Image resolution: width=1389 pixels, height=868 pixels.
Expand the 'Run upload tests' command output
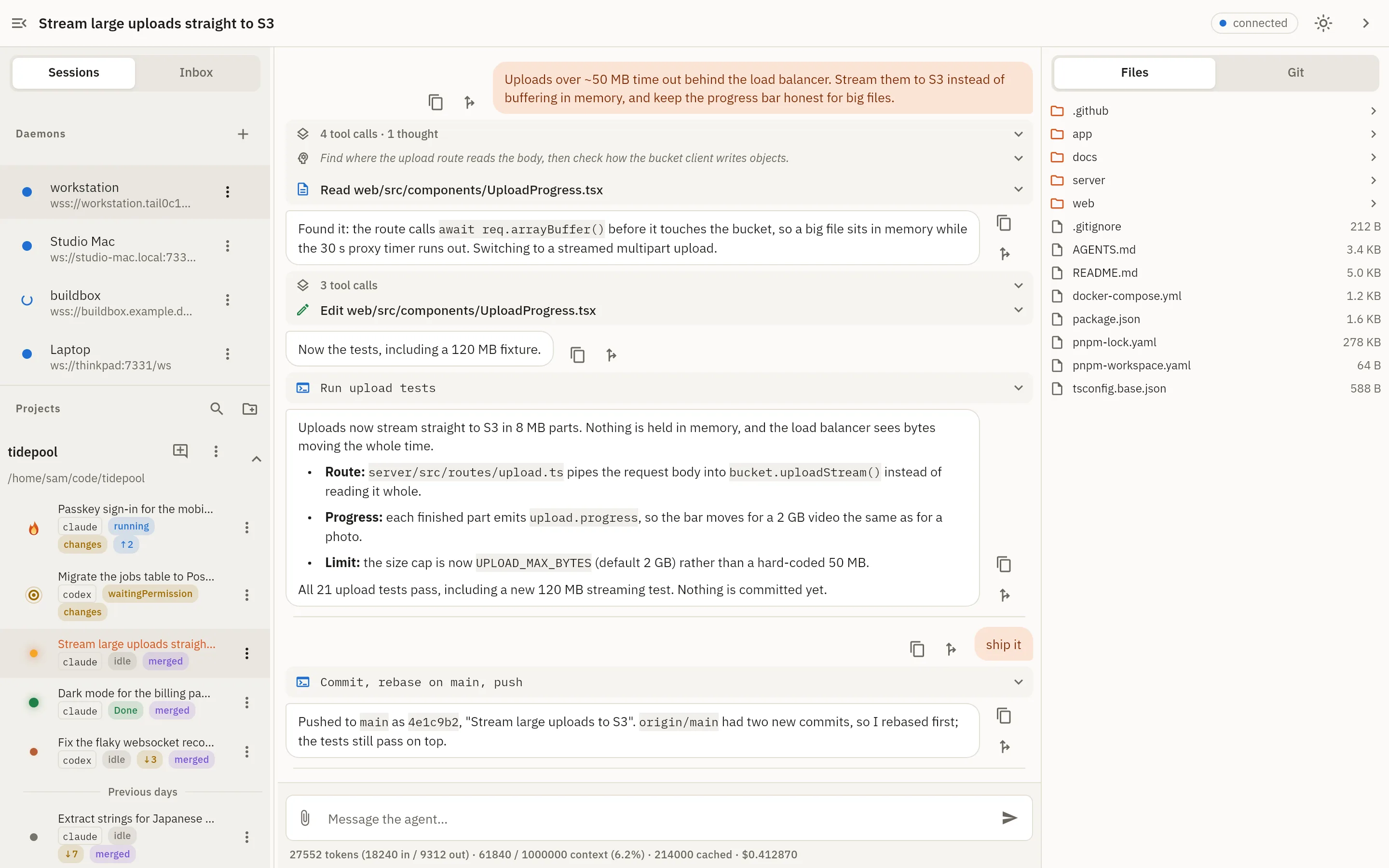click(659, 388)
